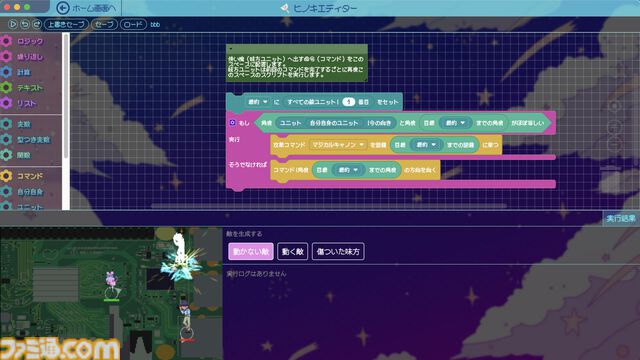Open the ロジック block category

(x=31, y=41)
